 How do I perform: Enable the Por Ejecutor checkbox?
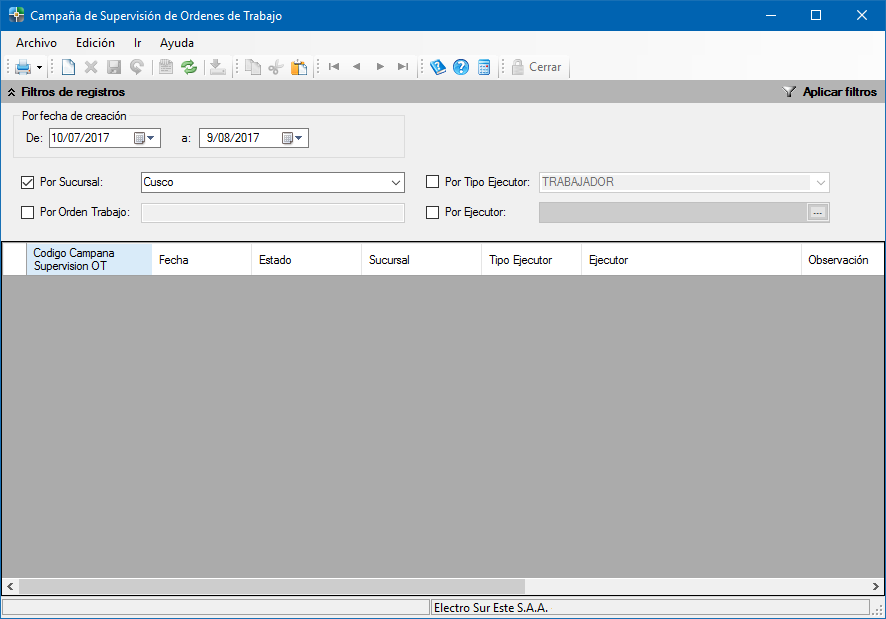coord(432,212)
